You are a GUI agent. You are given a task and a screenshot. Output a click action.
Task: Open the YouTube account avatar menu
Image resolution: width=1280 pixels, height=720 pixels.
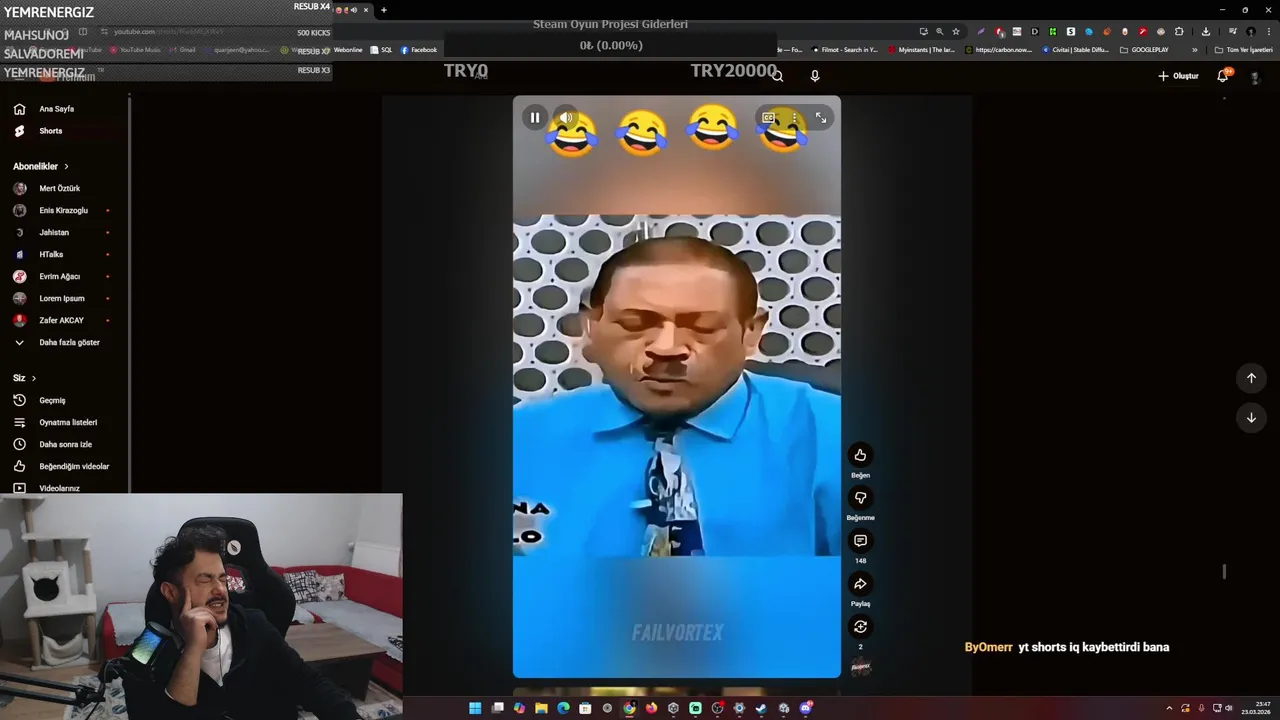(1255, 77)
